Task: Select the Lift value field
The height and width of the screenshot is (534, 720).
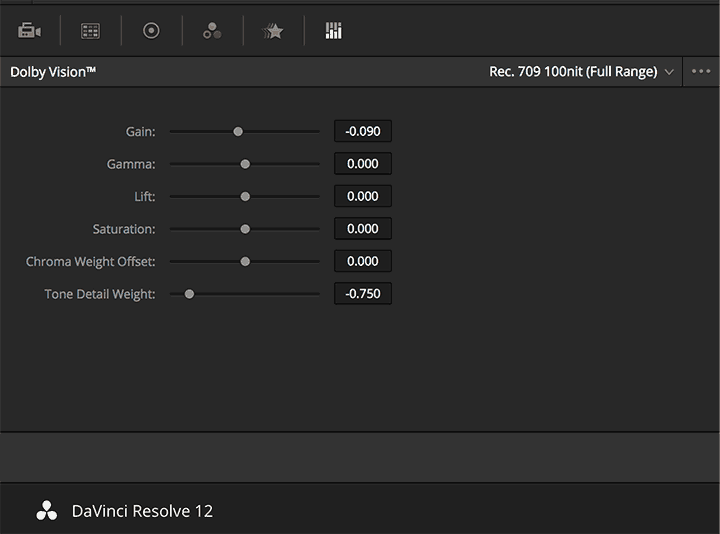Action: [363, 196]
